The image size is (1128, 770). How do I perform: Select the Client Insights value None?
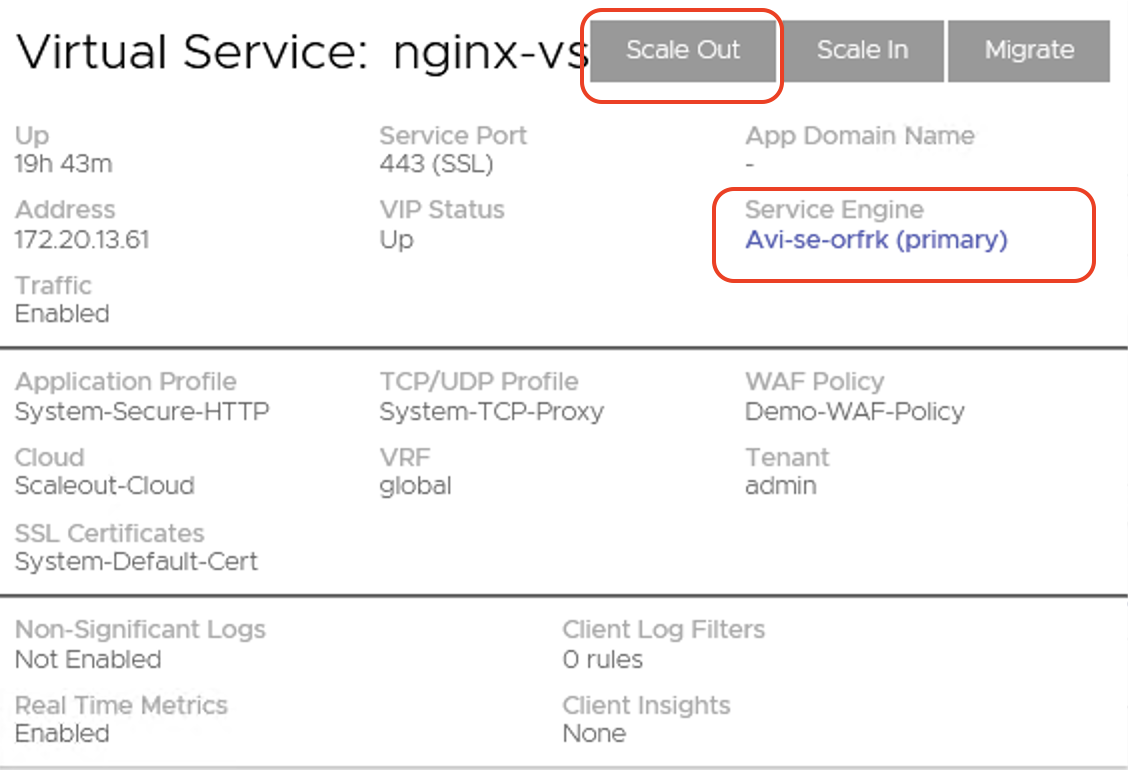pos(594,733)
